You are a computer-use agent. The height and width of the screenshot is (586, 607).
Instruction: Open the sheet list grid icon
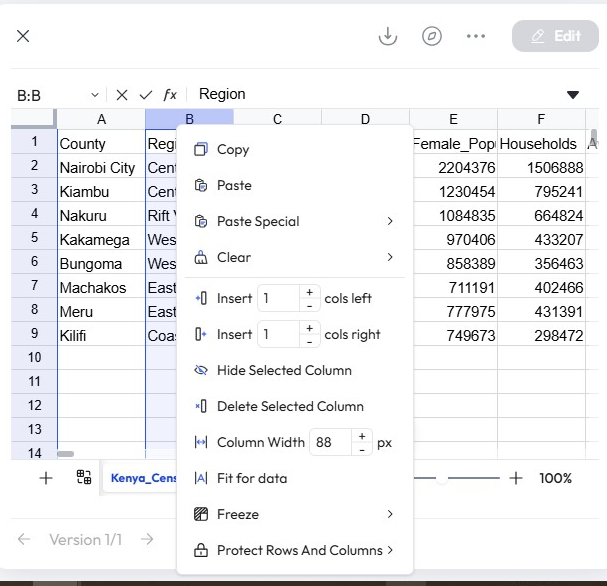point(84,478)
